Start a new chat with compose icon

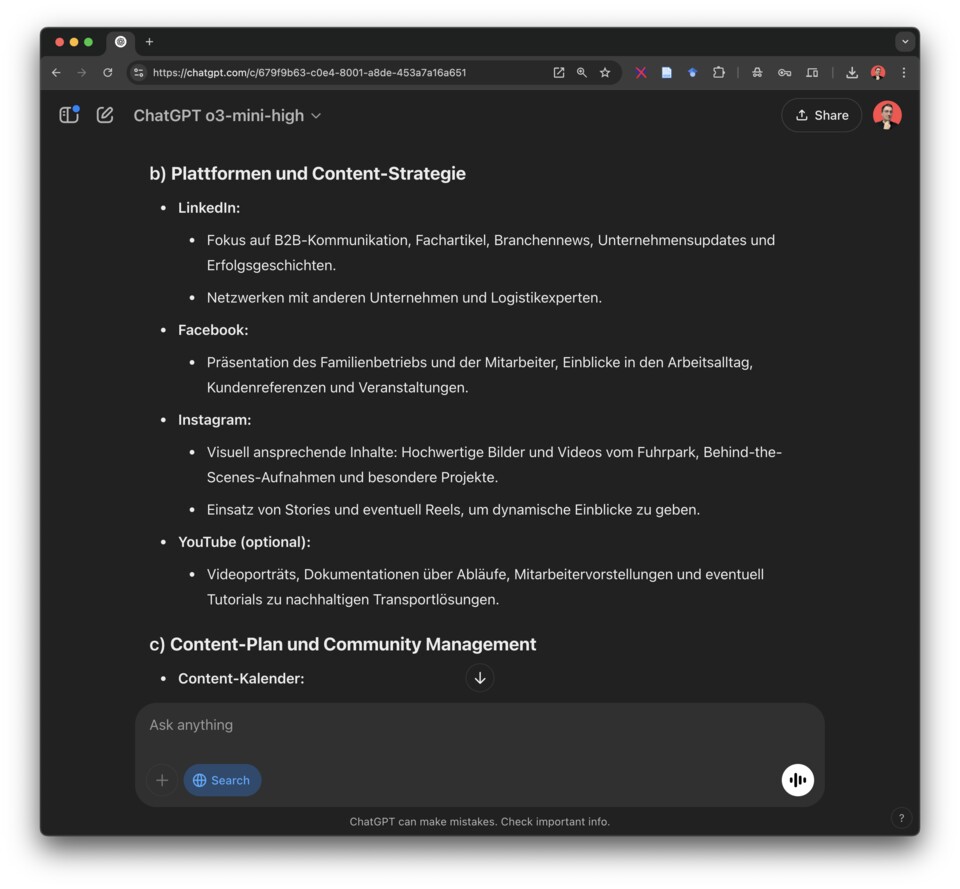pos(105,115)
